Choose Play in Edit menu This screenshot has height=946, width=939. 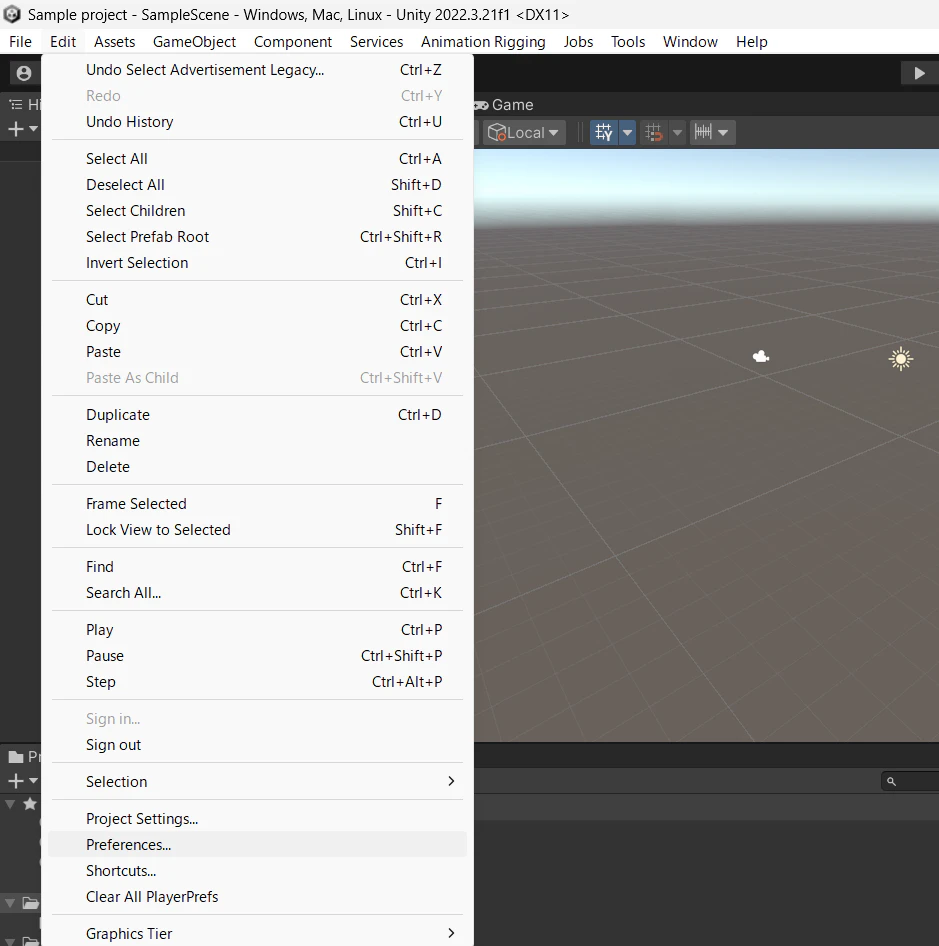pyautogui.click(x=257, y=630)
